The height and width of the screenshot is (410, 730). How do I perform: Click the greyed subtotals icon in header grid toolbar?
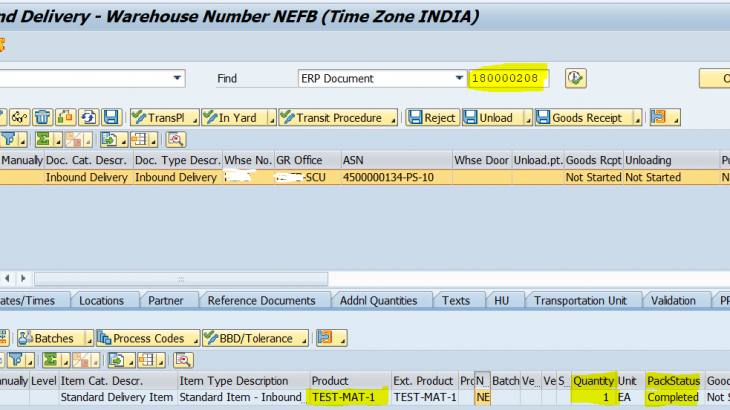click(x=74, y=139)
